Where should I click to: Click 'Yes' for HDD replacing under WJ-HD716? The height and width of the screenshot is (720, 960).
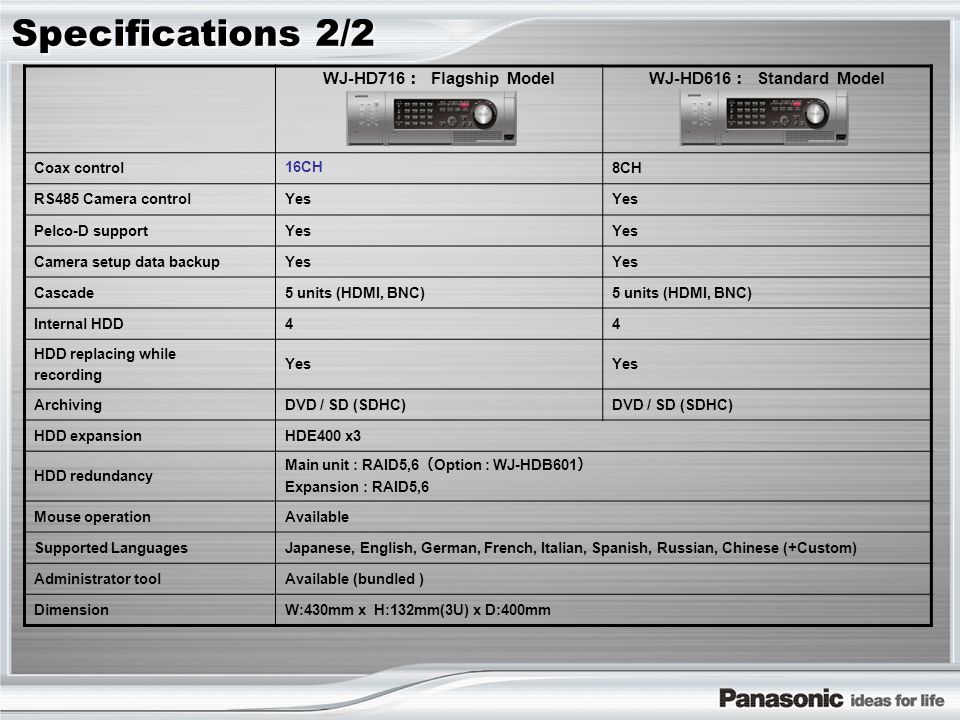298,364
